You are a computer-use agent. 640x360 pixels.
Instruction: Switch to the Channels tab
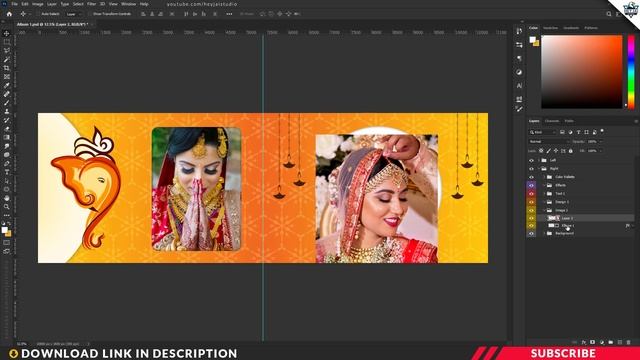[552, 121]
